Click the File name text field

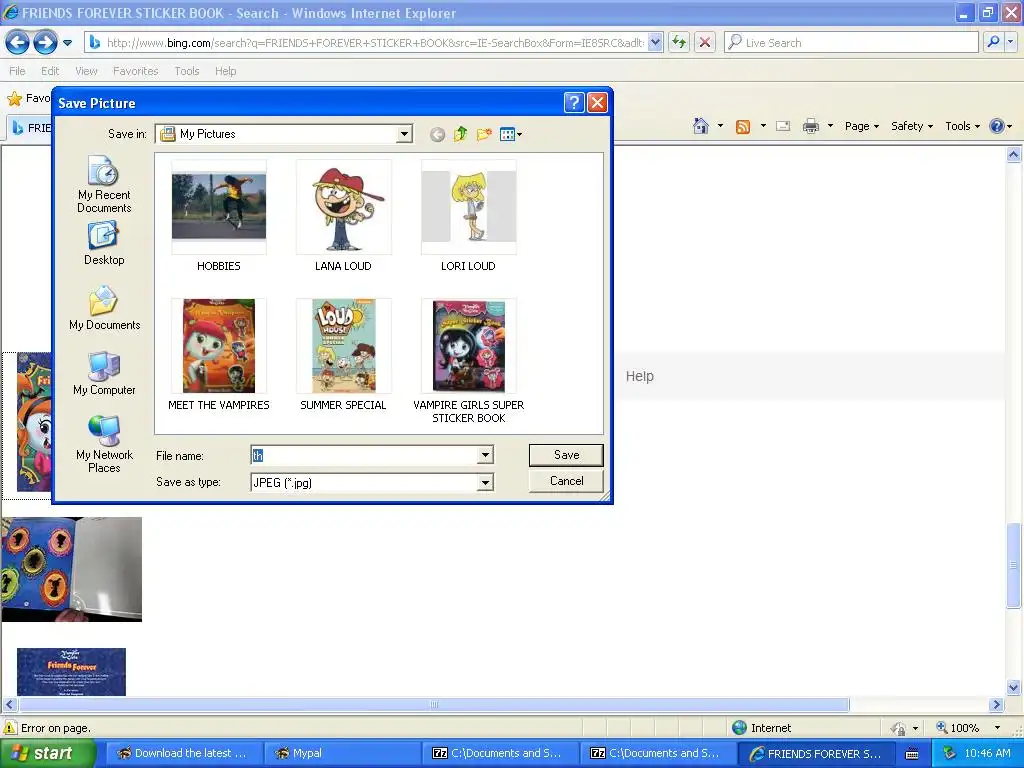[364, 455]
